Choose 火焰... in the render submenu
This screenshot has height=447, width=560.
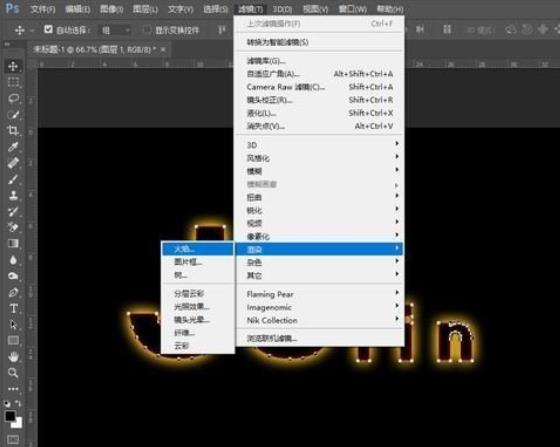coord(198,249)
